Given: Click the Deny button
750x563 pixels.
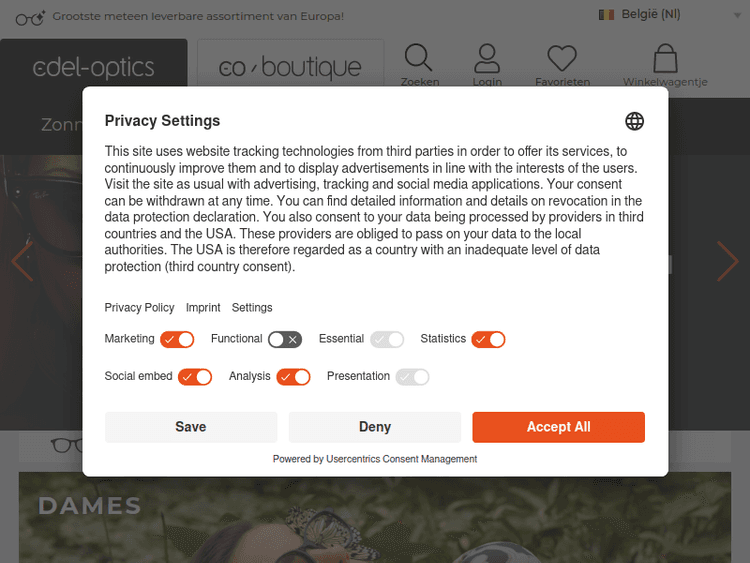Looking at the screenshot, I should [x=375, y=427].
